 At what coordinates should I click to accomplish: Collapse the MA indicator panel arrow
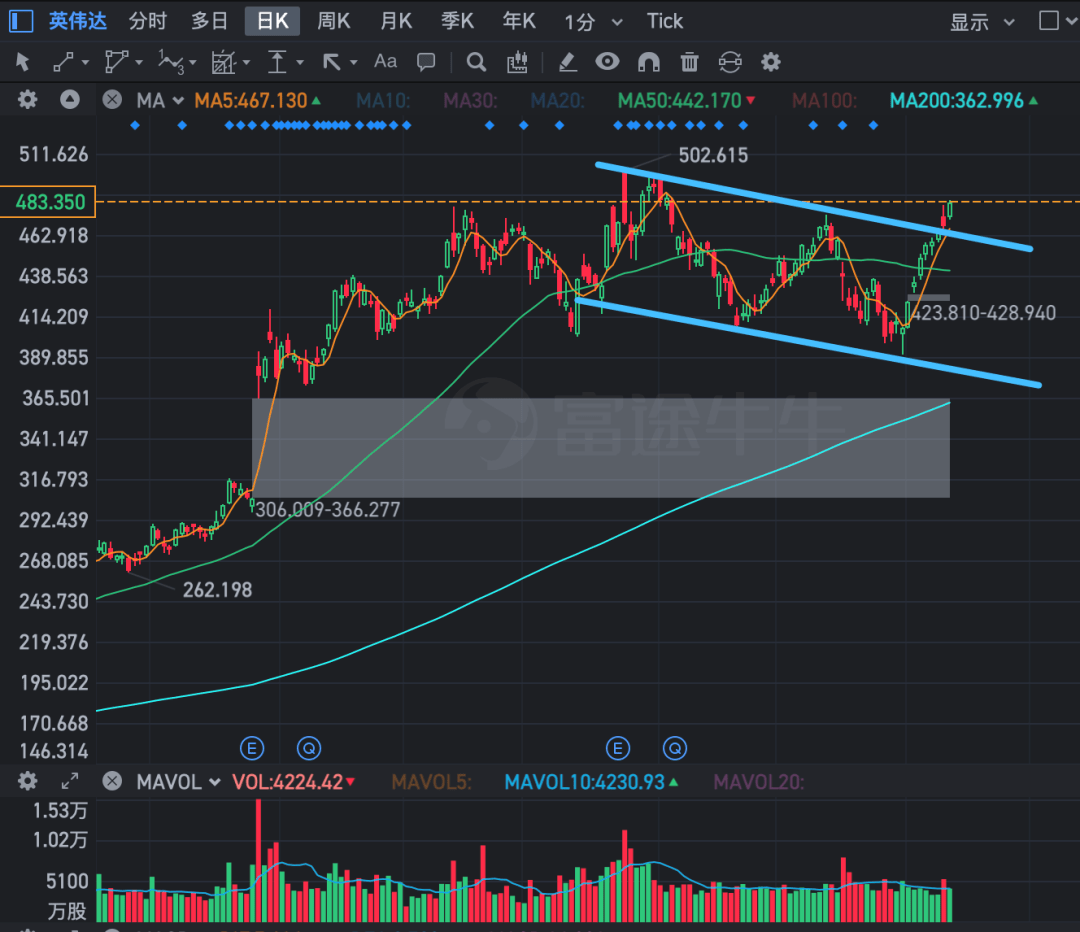coord(70,100)
